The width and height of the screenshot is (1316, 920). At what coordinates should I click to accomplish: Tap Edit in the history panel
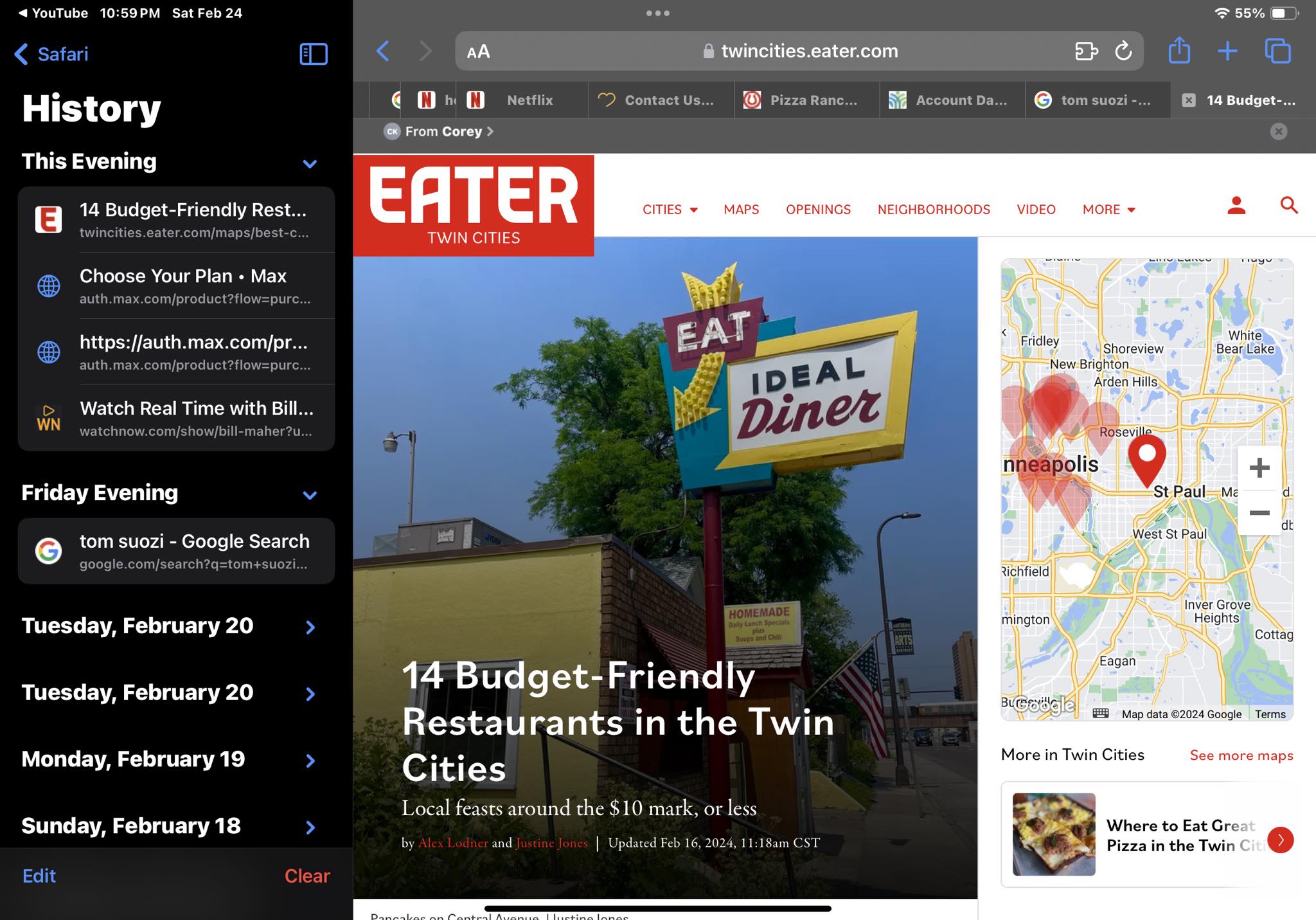(39, 876)
